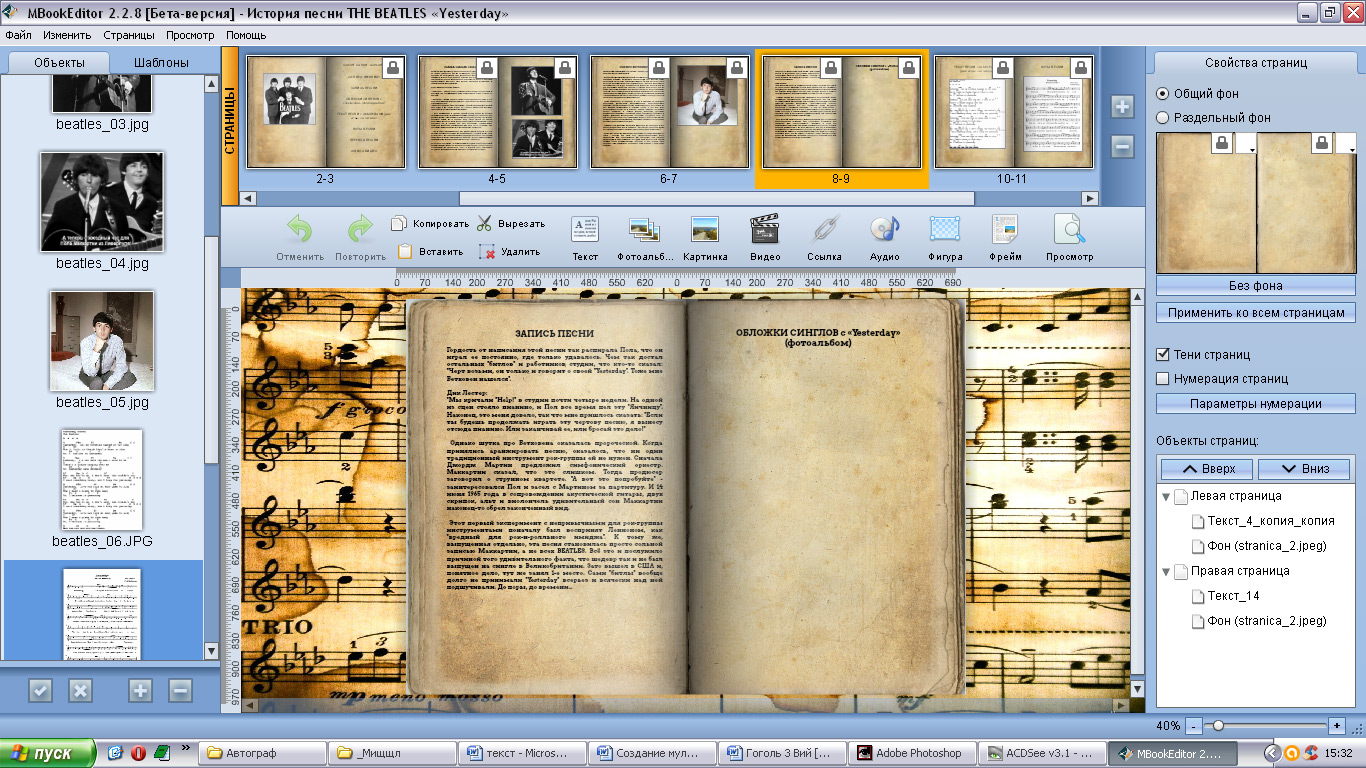Move object up with Вверх button
Screen dimensions: 1366x768
click(1207, 468)
